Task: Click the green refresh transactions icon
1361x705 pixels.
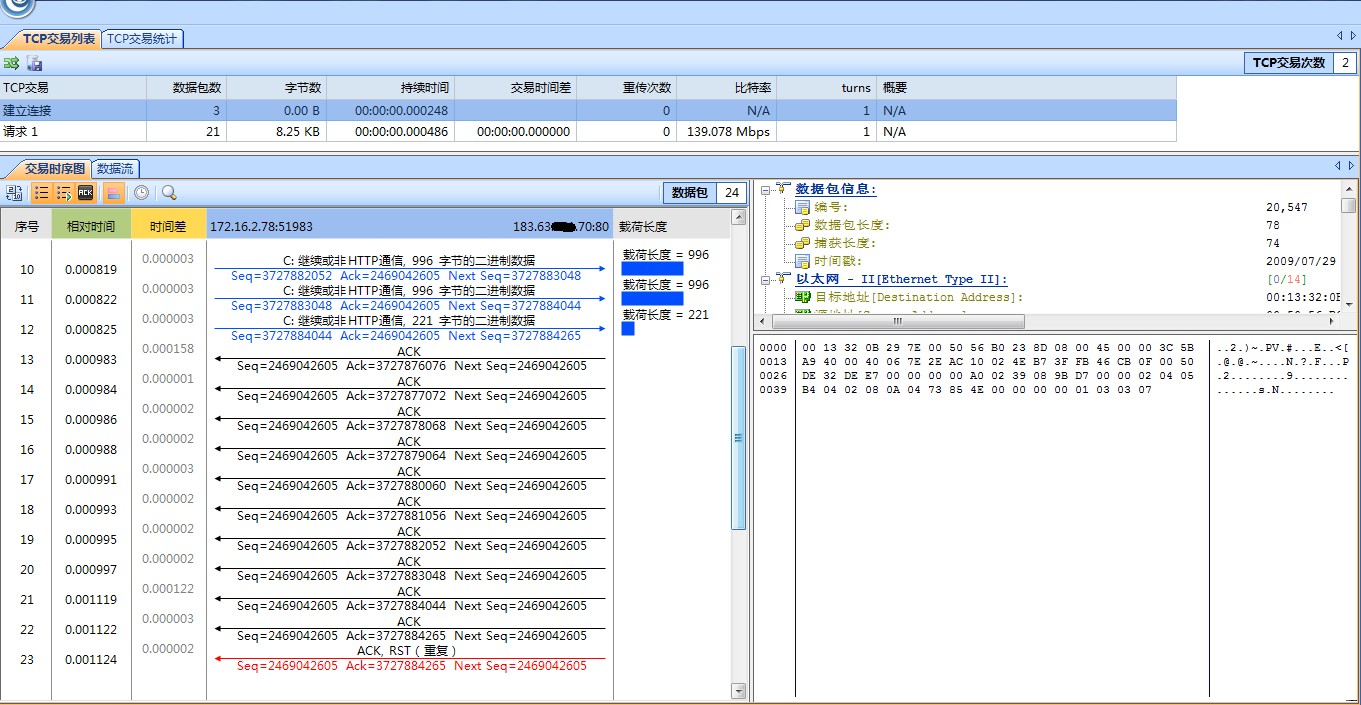Action: pos(12,62)
